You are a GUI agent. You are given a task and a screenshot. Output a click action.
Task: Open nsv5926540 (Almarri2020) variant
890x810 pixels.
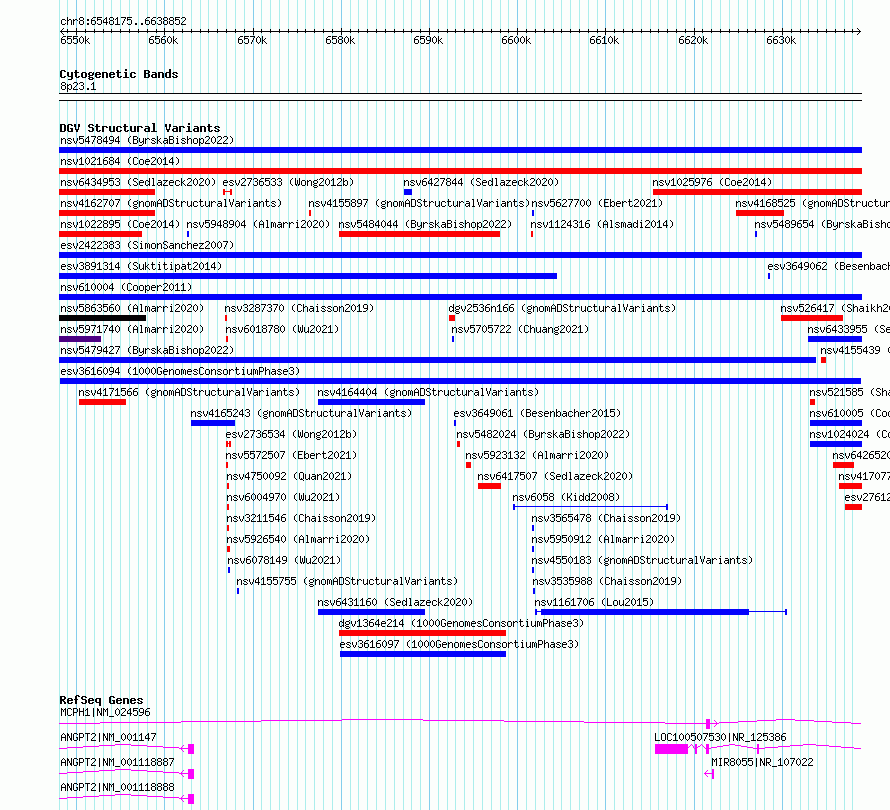pos(298,539)
